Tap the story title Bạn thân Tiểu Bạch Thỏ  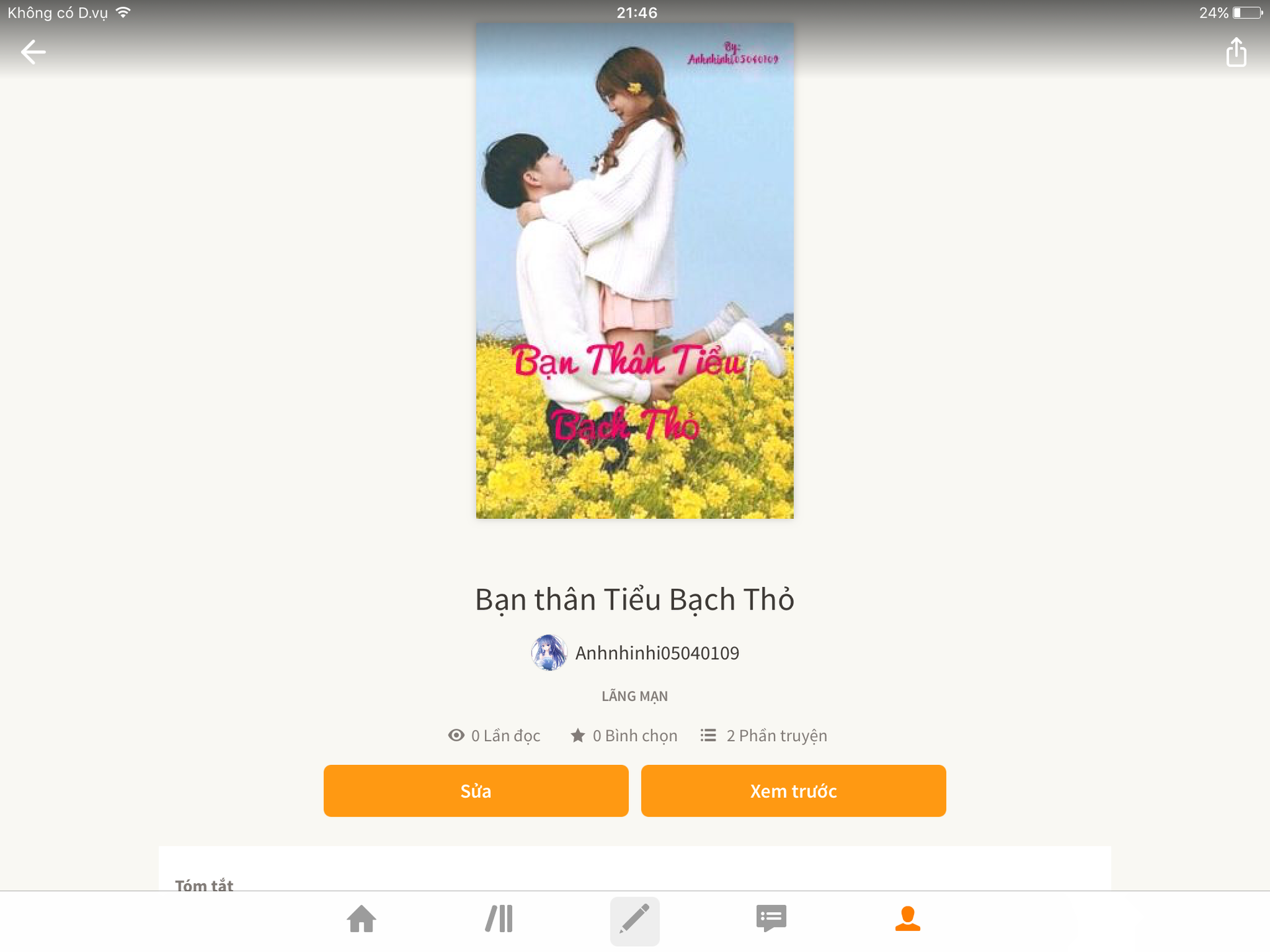[x=634, y=600]
